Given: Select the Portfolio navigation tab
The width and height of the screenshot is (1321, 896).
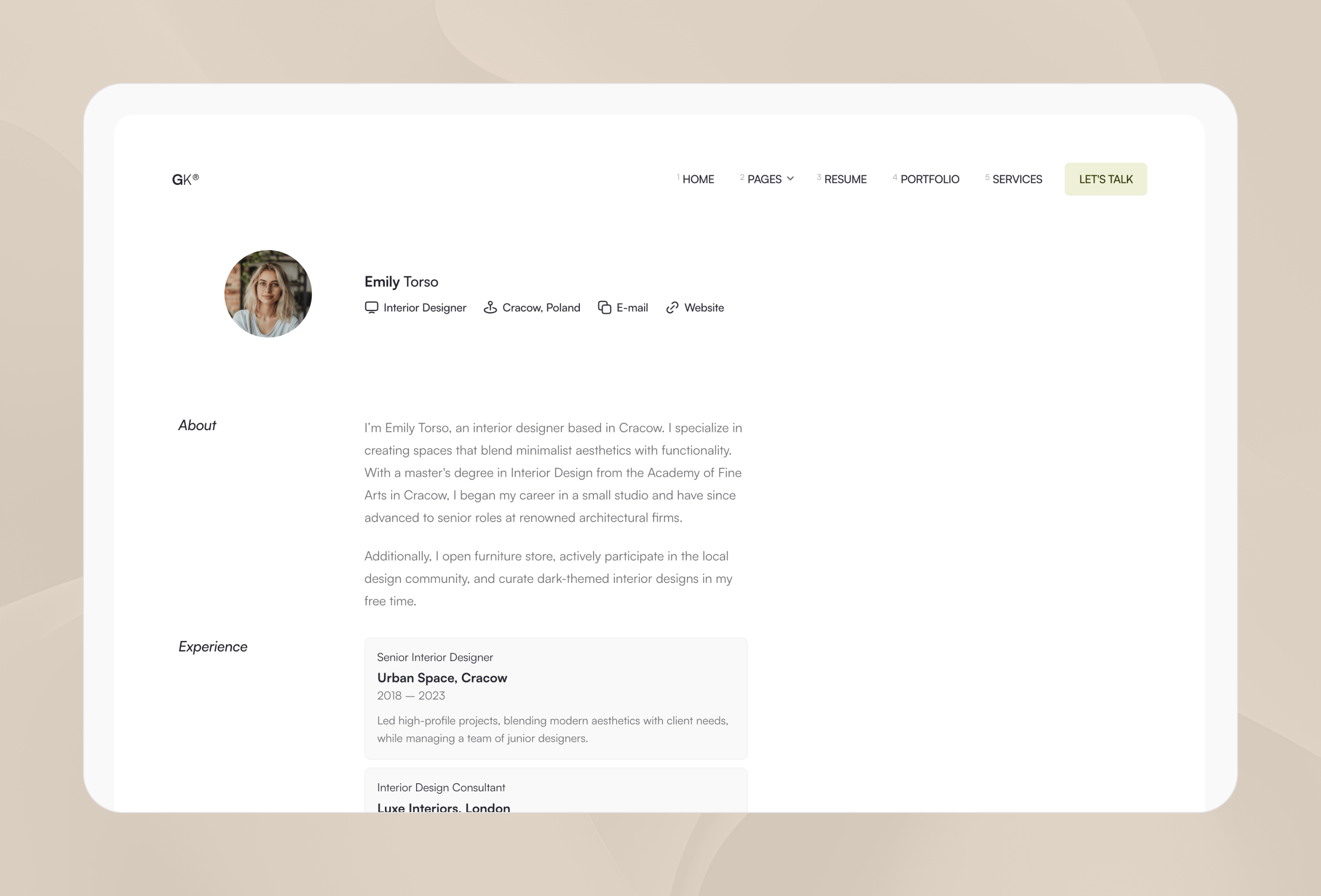Looking at the screenshot, I should click(x=928, y=179).
